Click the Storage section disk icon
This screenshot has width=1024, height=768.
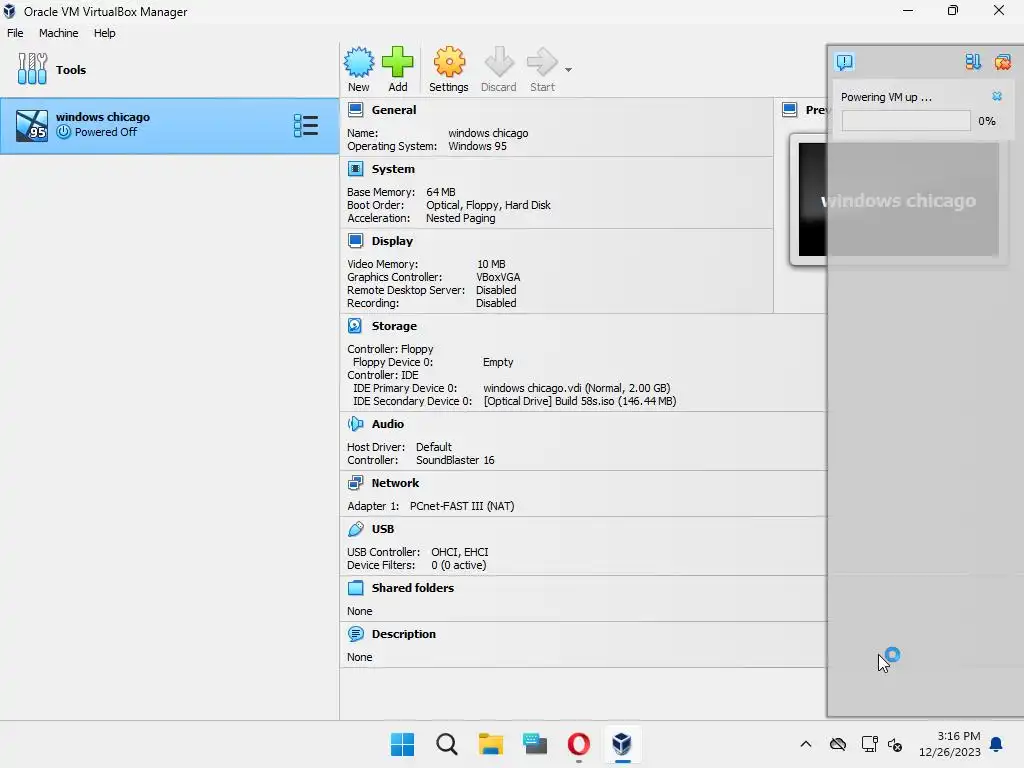click(355, 326)
